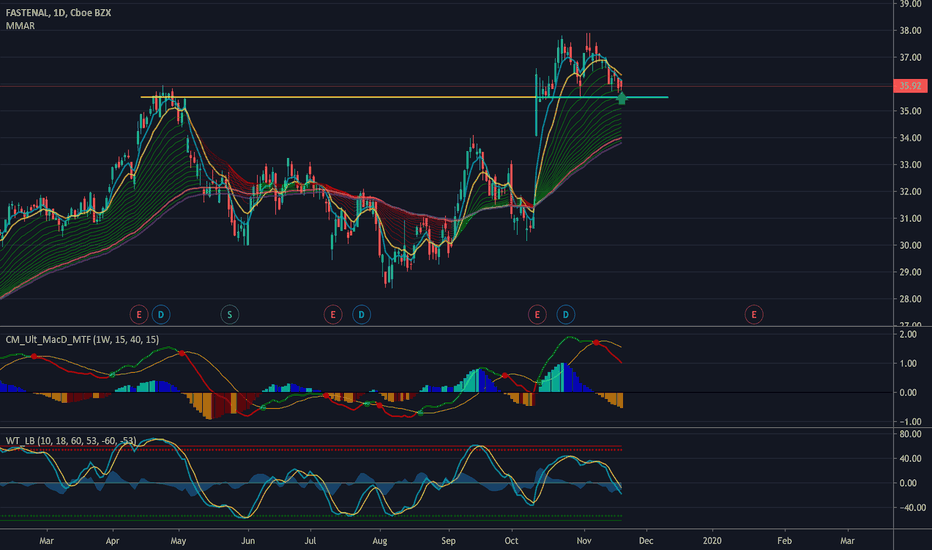Click the May label on the time axis
Viewport: 932px width, 550px height.
178,540
